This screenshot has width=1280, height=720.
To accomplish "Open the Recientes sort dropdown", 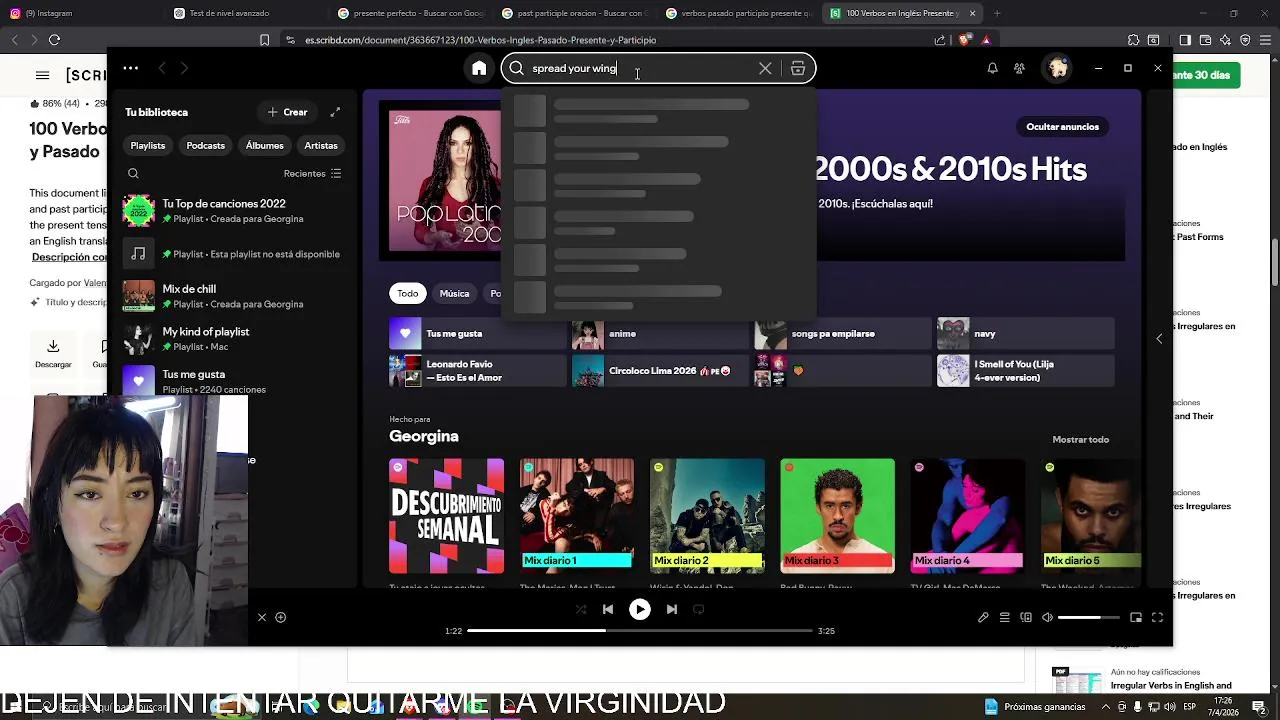I will coord(312,173).
